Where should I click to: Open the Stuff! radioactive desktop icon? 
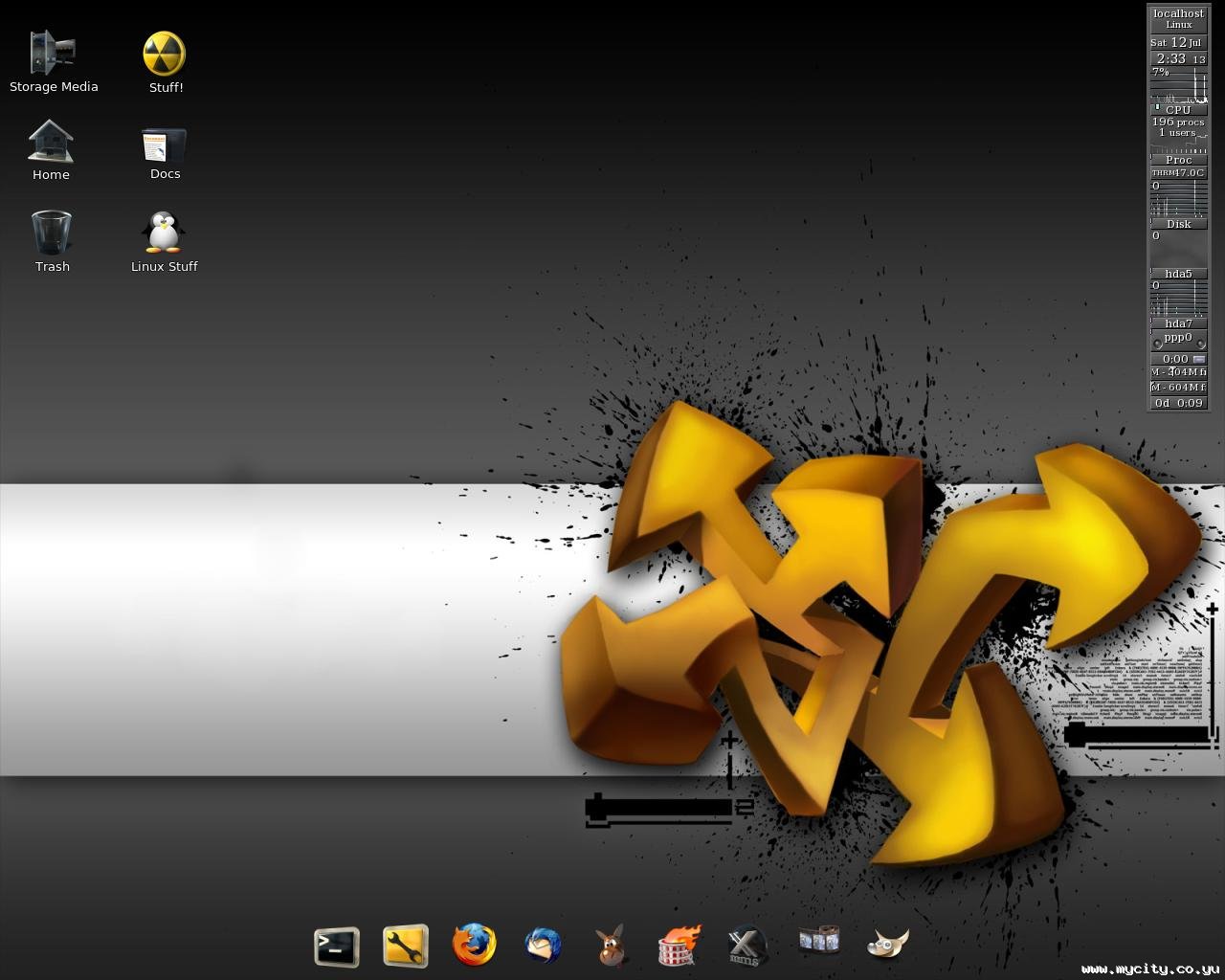coord(165,55)
